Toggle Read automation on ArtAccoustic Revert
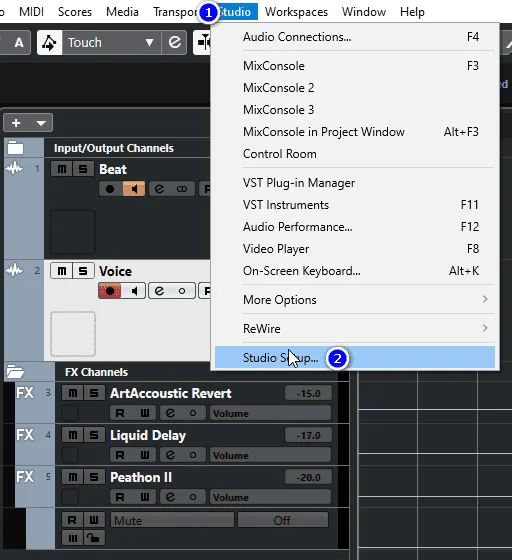Image resolution: width=512 pixels, height=560 pixels. point(120,413)
